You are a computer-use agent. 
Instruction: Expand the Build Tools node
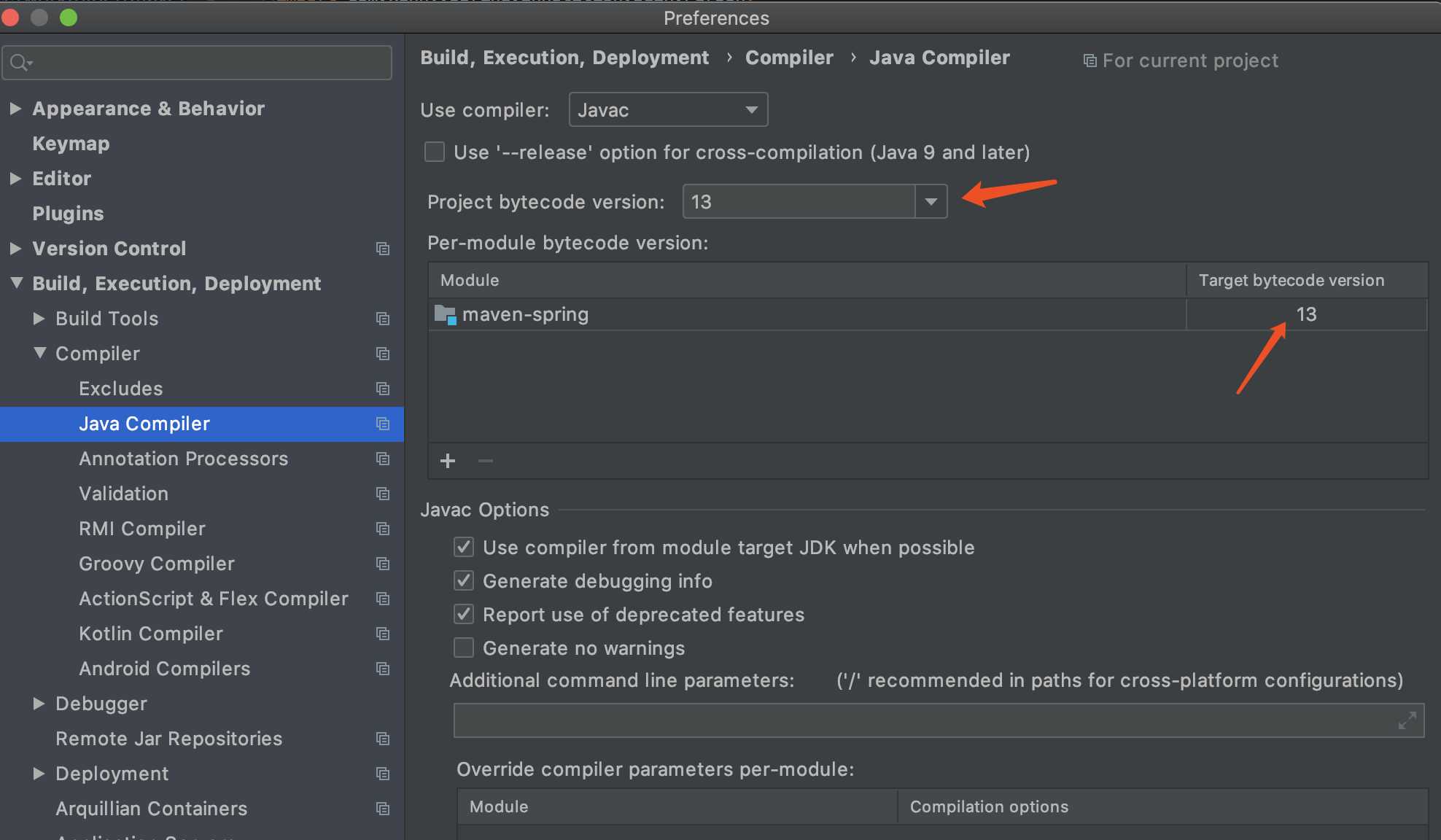click(x=39, y=319)
